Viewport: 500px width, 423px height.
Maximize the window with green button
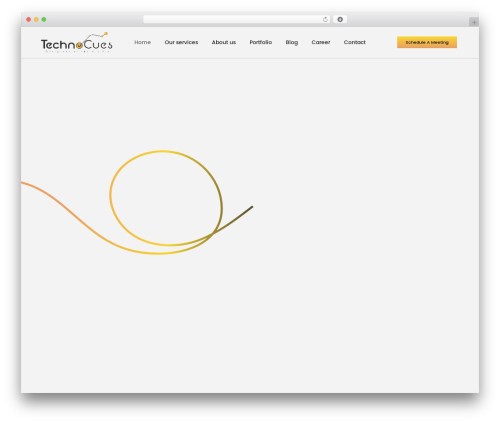(x=44, y=19)
